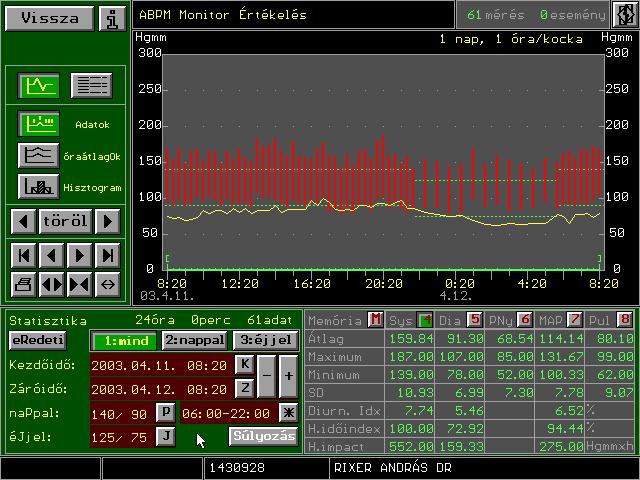Click the éJjel 125/75 threshold field
This screenshot has width=640, height=480.
coord(122,437)
